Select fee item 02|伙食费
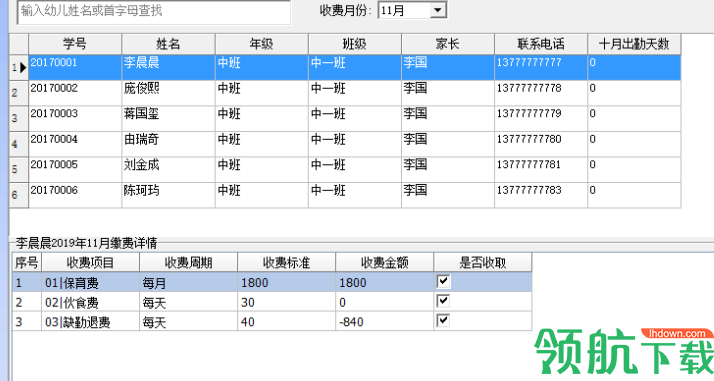Screen dimensions: 714x381 pyautogui.click(x=90, y=302)
